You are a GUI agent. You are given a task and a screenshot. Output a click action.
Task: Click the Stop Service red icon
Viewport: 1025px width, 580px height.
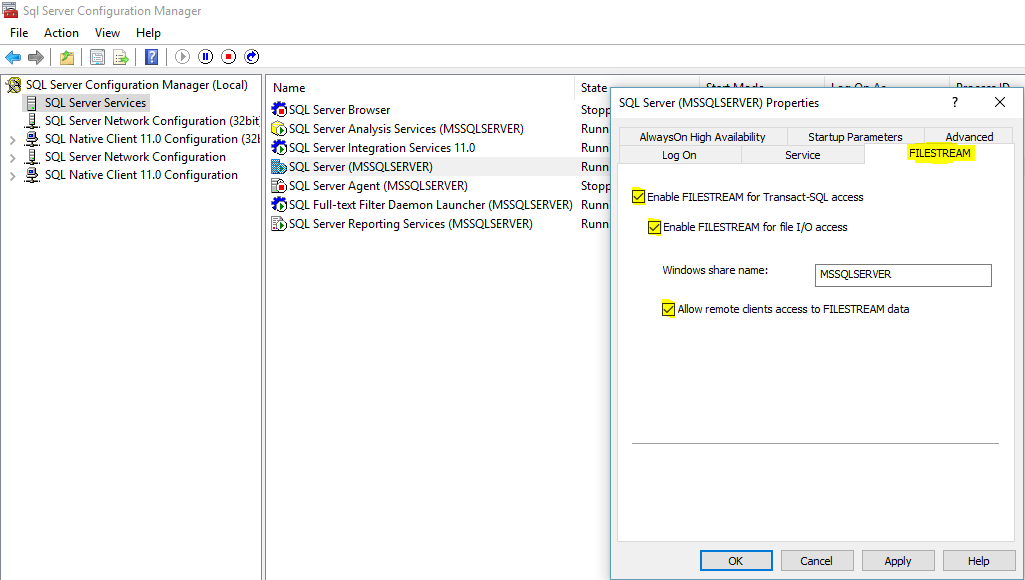pos(228,57)
